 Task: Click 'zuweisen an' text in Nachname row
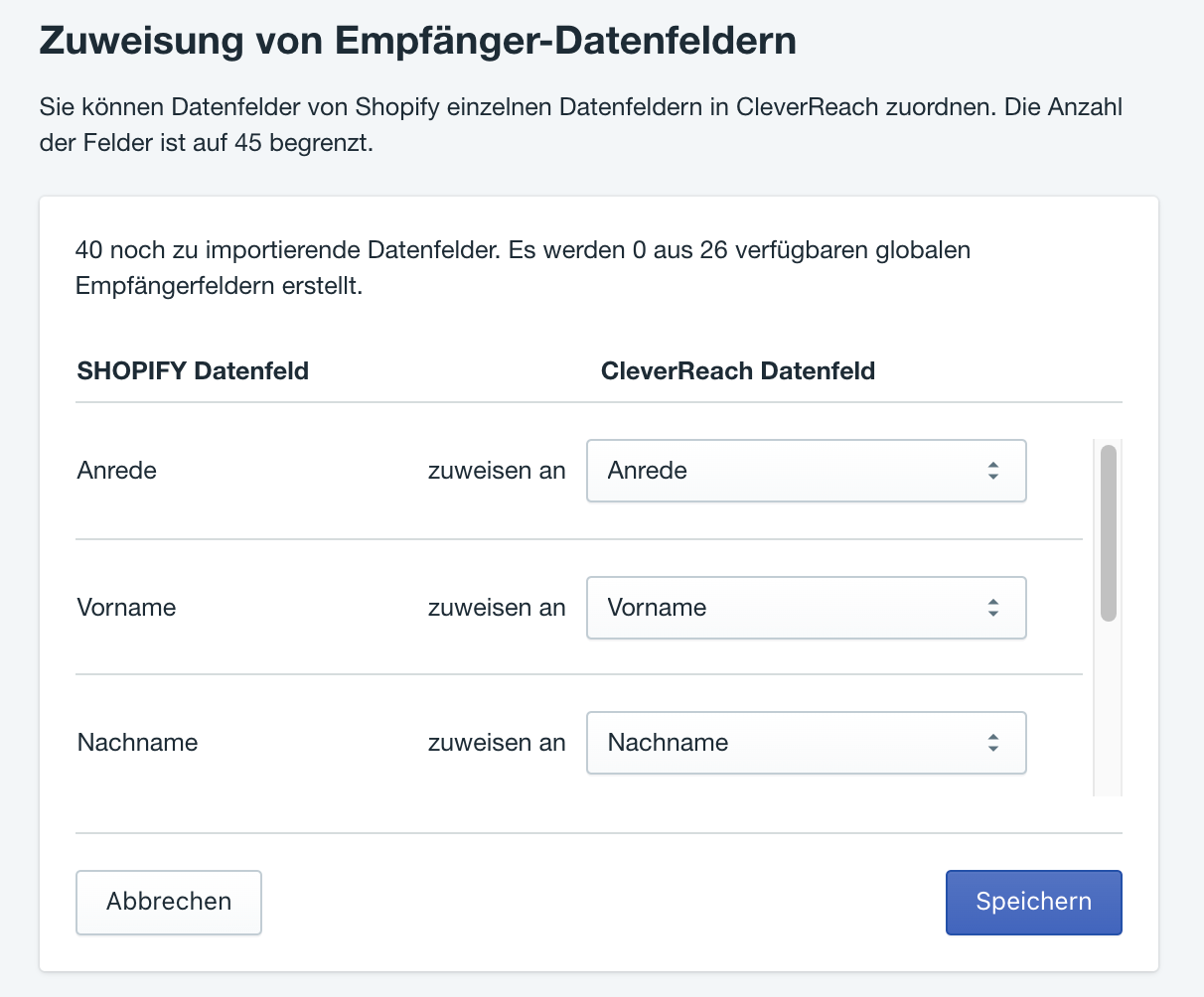tap(497, 743)
